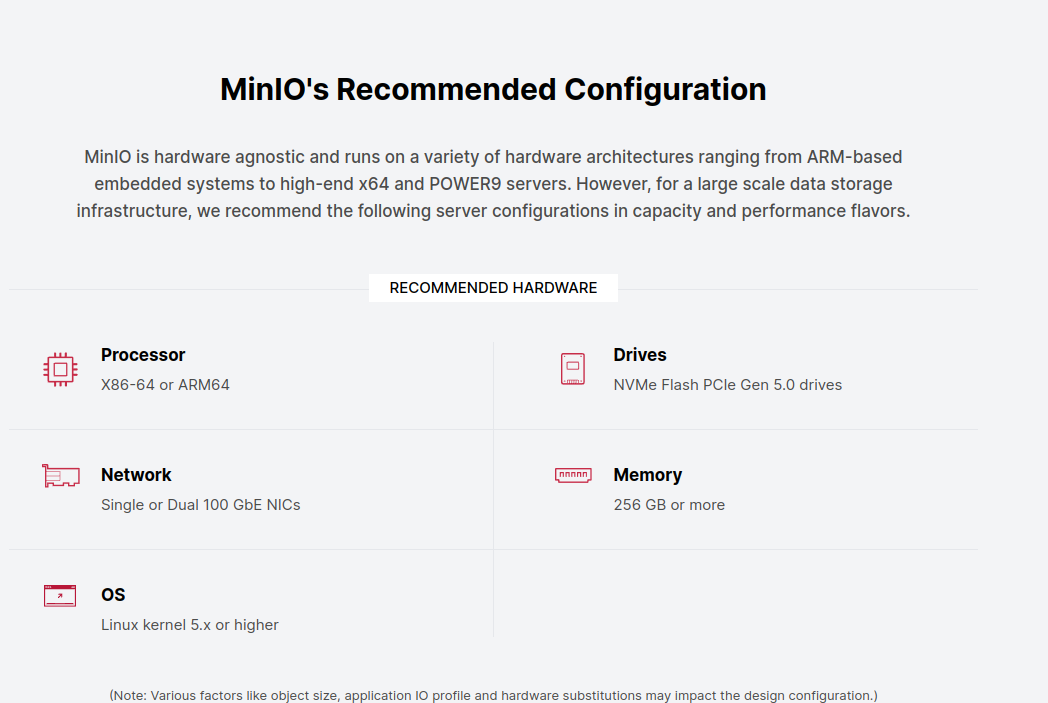The image size is (1048, 703).
Task: Click the Network card icon
Action: [61, 476]
